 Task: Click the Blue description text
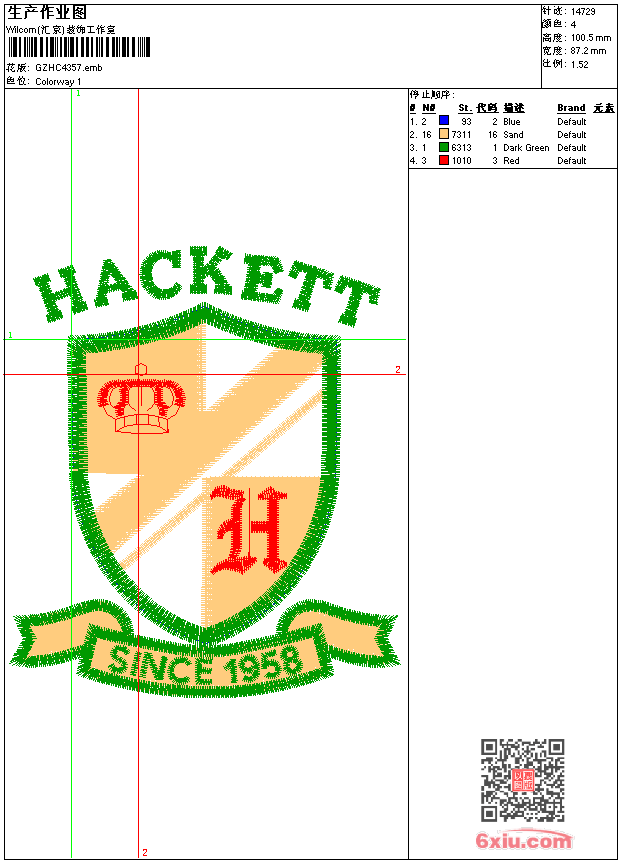(511, 122)
